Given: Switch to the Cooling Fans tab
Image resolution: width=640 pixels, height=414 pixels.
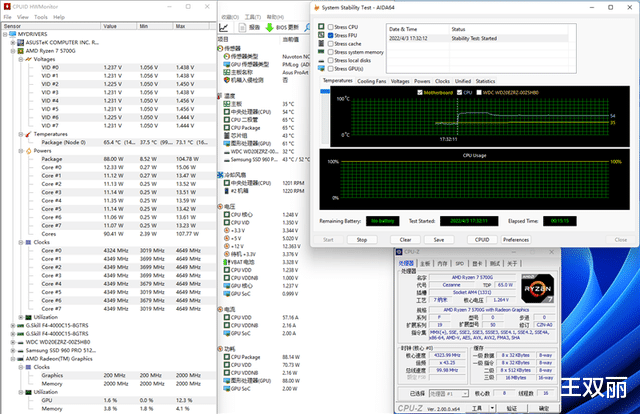Looking at the screenshot, I should (x=372, y=80).
